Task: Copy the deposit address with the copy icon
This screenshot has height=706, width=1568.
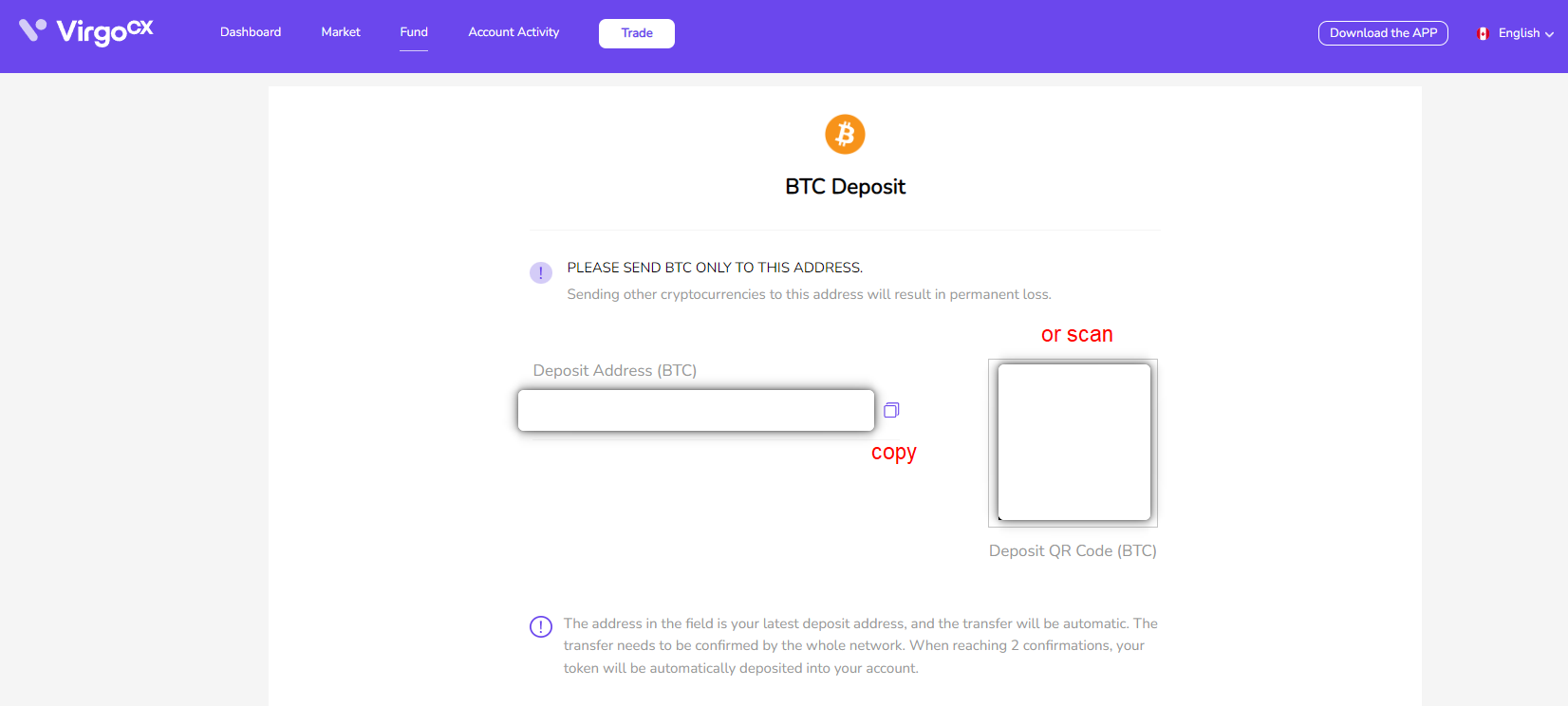Action: [x=891, y=410]
